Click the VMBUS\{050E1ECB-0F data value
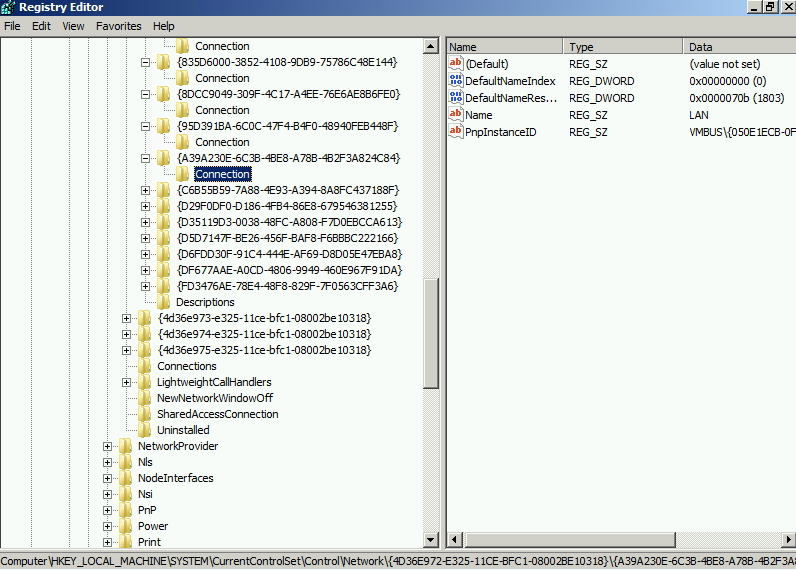 [742, 132]
